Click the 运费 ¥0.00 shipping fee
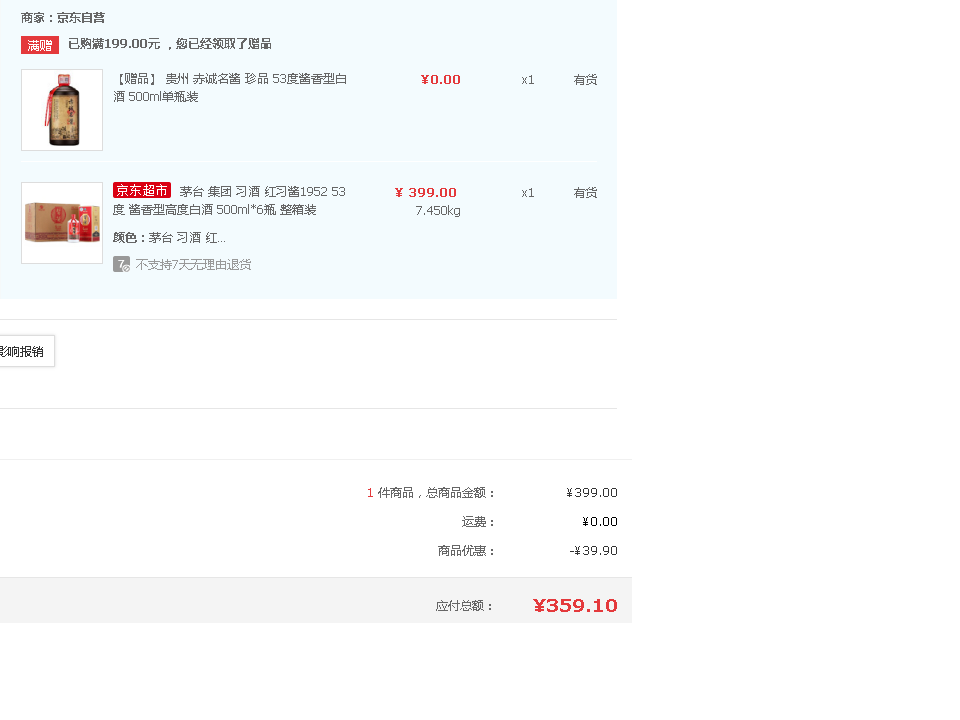This screenshot has height=720, width=960. tap(599, 522)
